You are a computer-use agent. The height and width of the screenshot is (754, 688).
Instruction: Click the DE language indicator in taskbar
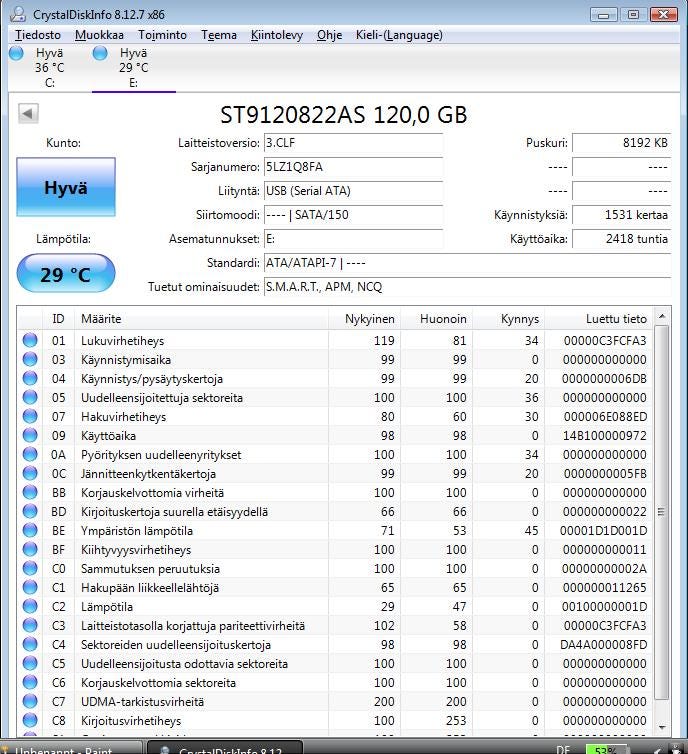click(x=563, y=749)
